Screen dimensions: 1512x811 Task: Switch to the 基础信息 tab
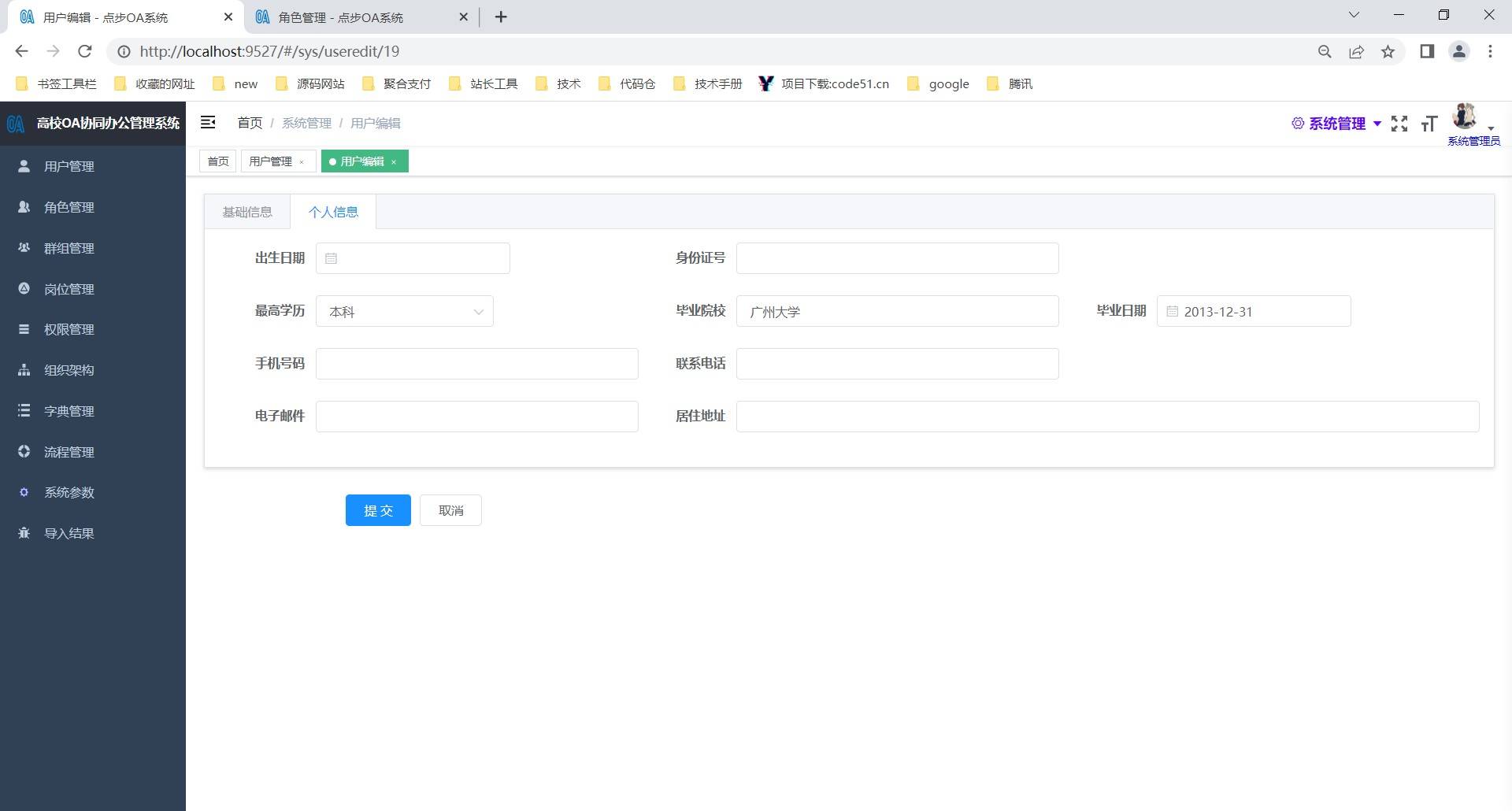pyautogui.click(x=247, y=212)
